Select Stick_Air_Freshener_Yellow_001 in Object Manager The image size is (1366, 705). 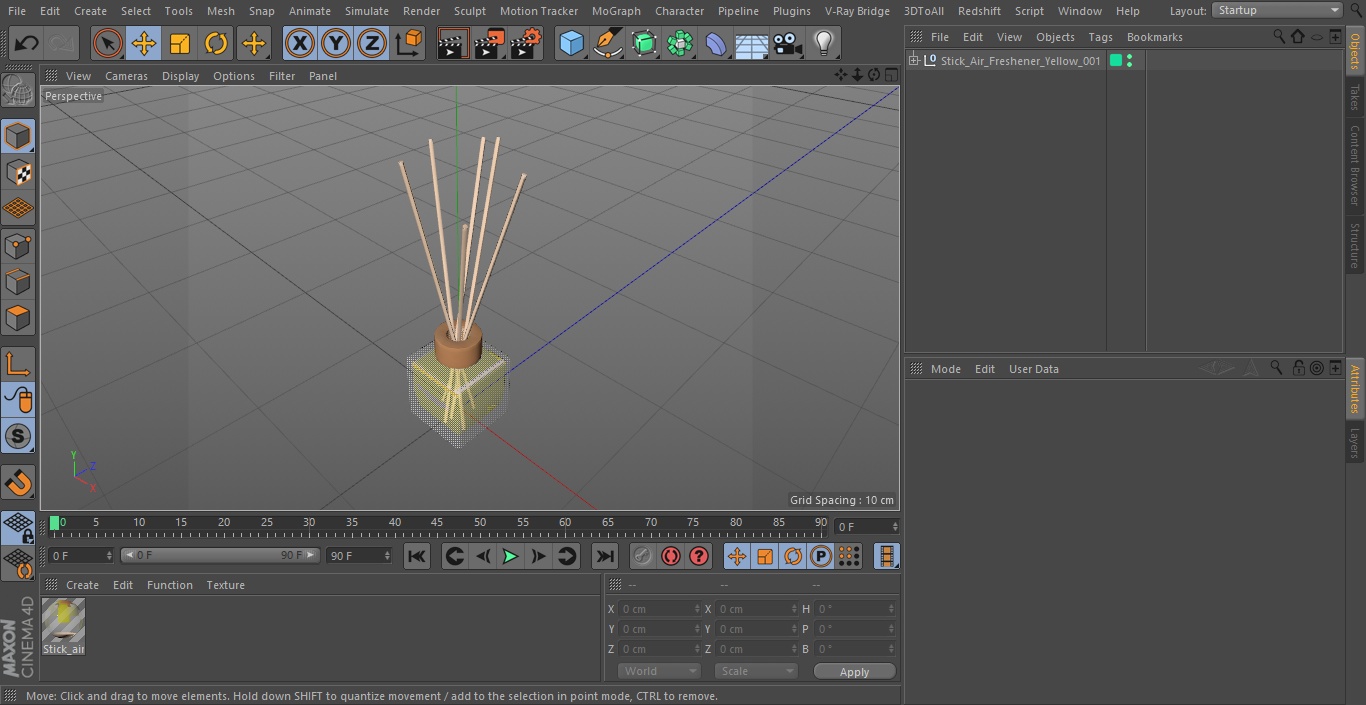[1020, 61]
